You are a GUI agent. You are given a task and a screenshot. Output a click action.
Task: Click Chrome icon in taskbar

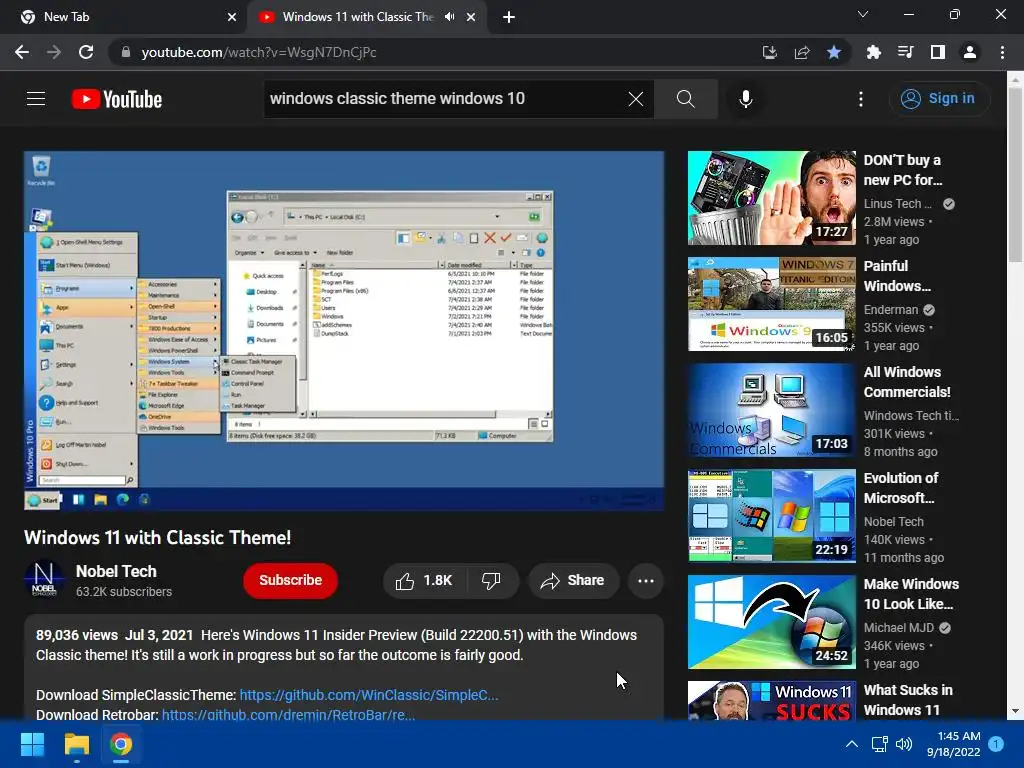(121, 744)
